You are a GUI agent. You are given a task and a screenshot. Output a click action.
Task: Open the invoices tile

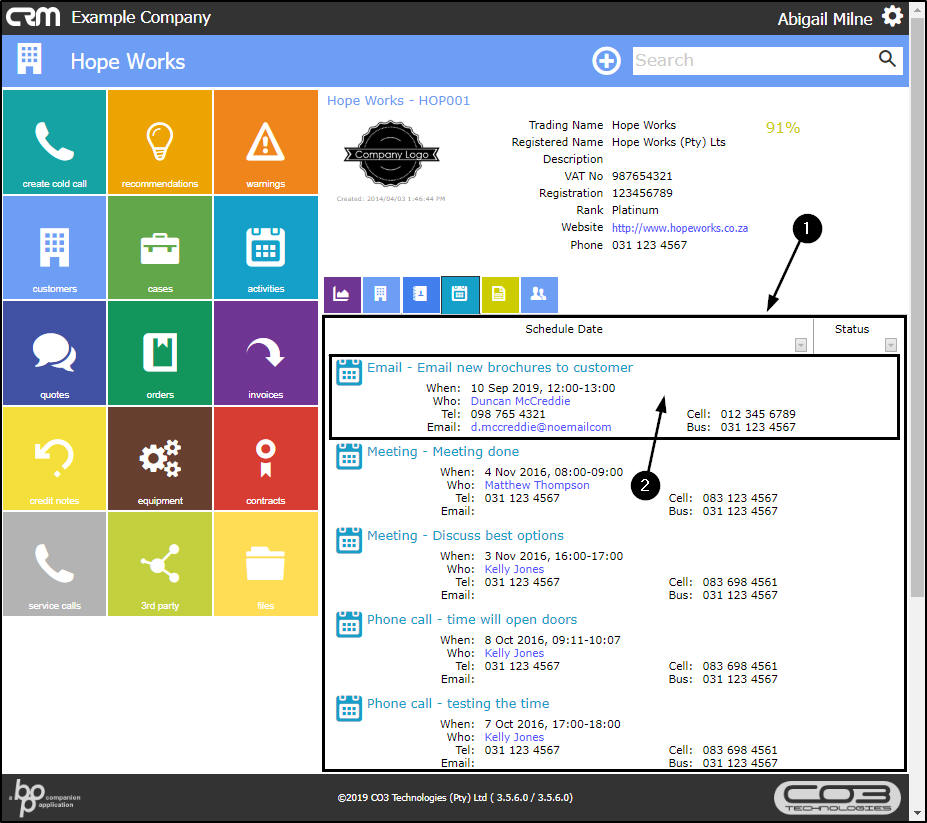pos(265,353)
